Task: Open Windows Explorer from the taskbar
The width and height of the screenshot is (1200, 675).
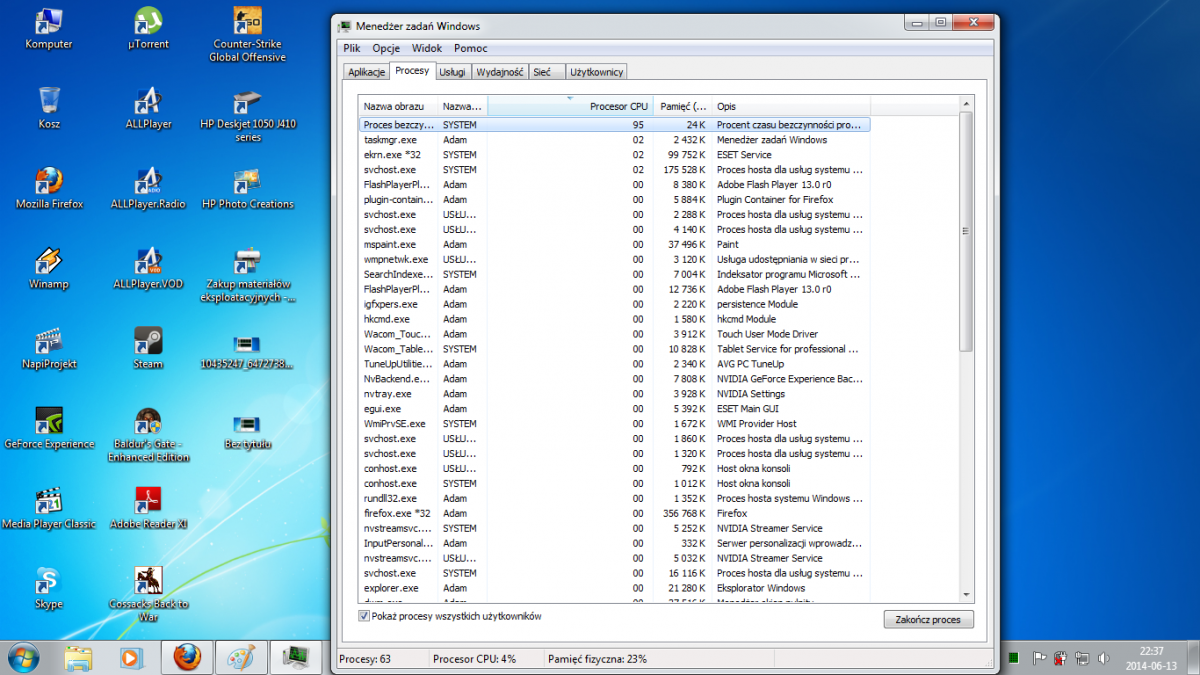Action: [79, 657]
